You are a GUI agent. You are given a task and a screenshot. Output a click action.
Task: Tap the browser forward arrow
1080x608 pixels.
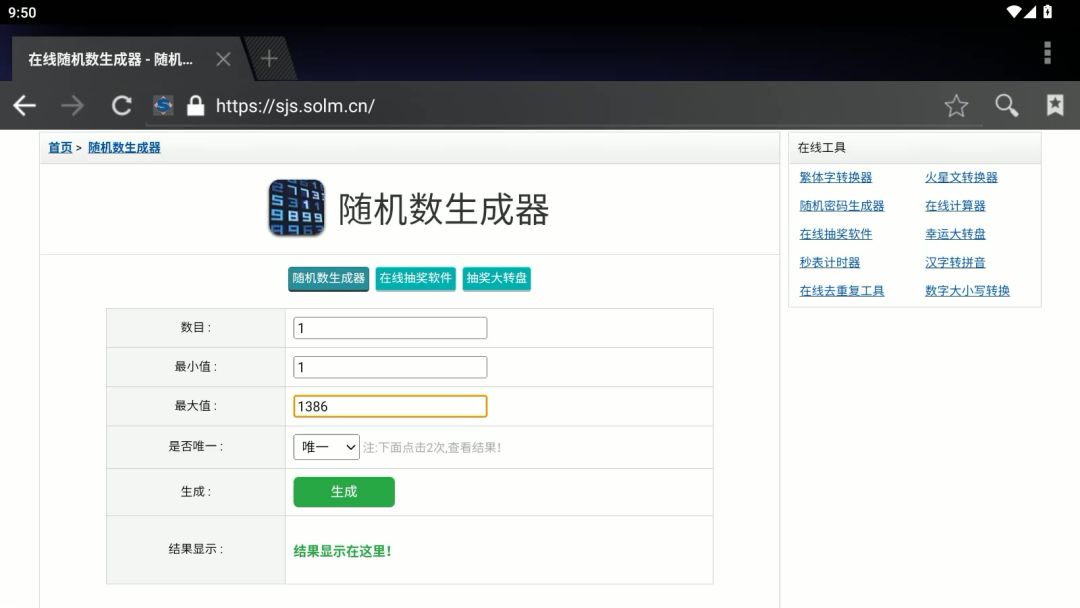click(72, 106)
